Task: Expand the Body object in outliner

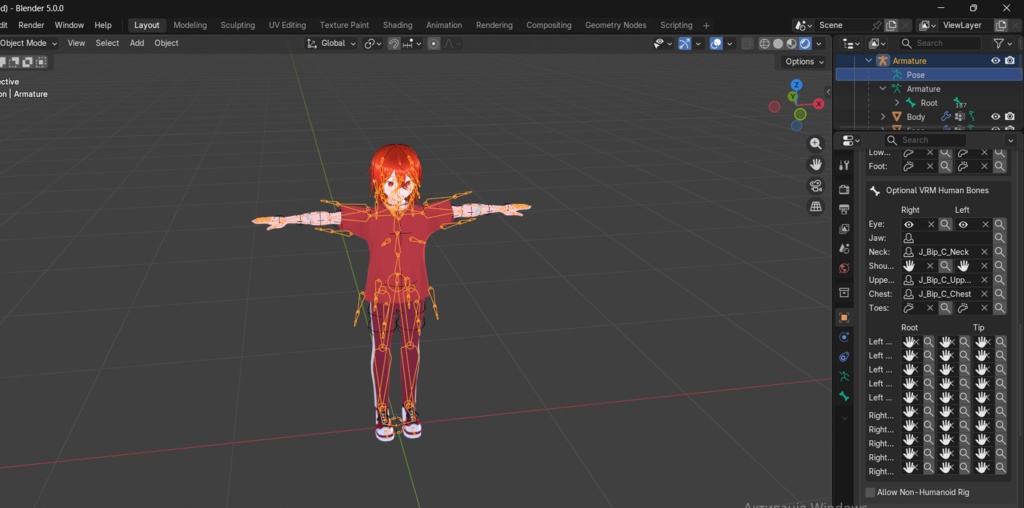Action: (883, 116)
